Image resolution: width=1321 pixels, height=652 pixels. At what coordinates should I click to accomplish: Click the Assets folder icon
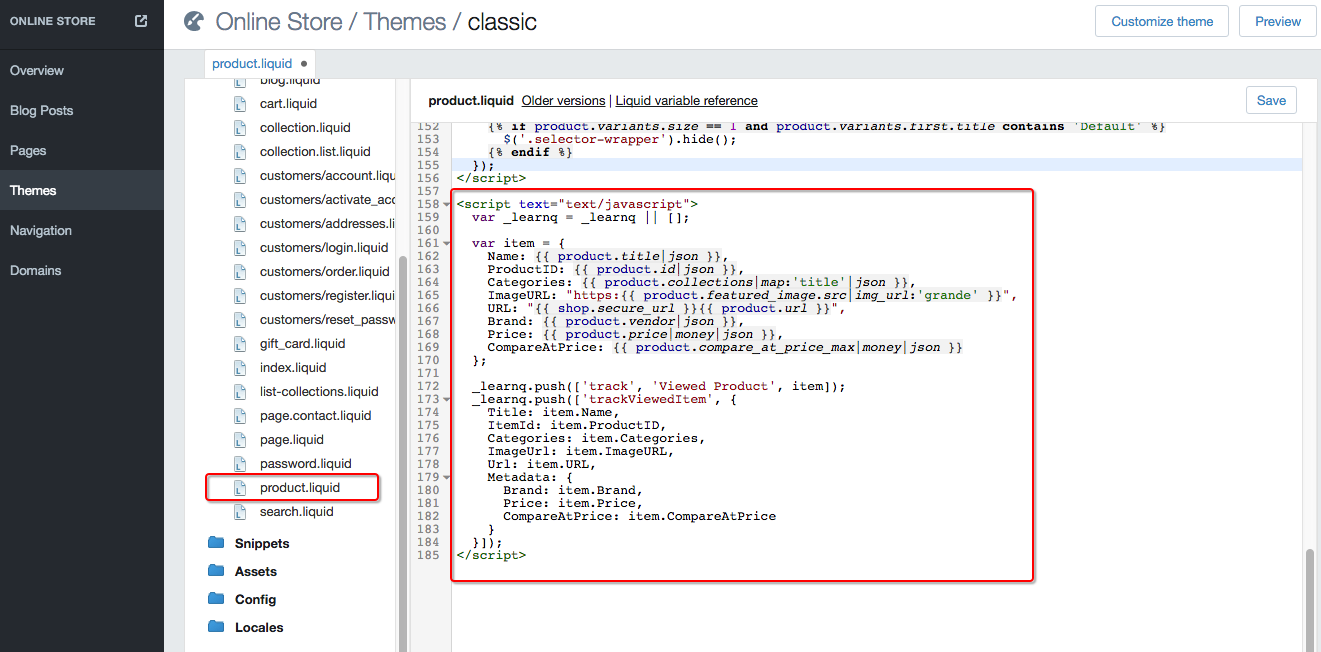216,571
